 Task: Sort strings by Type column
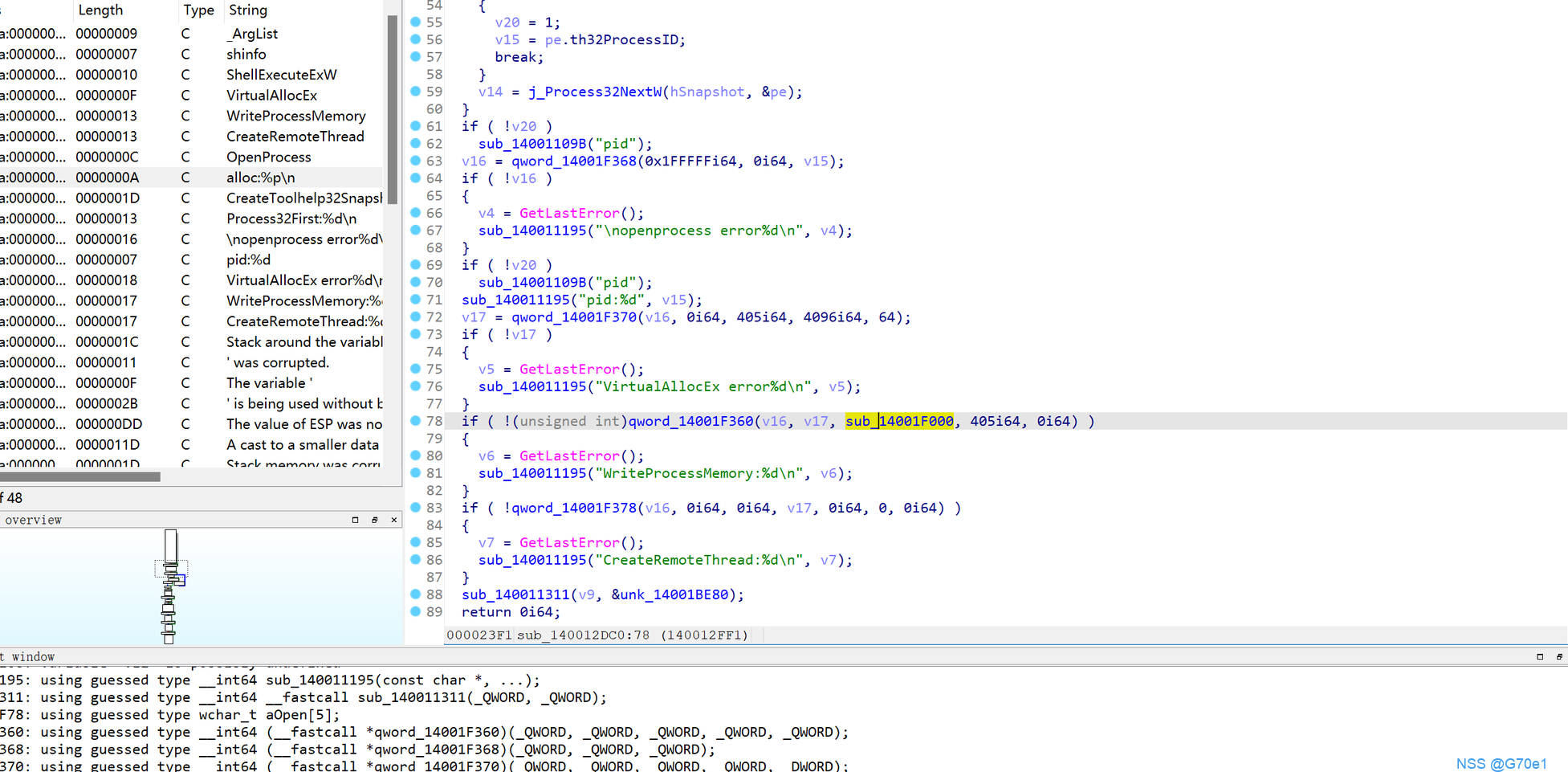coord(199,10)
